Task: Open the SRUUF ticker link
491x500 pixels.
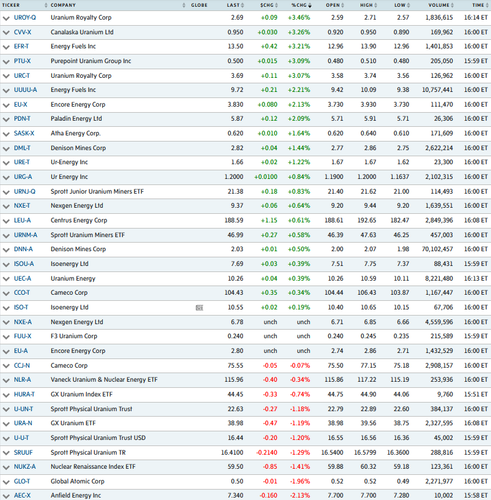Action: coord(23,453)
